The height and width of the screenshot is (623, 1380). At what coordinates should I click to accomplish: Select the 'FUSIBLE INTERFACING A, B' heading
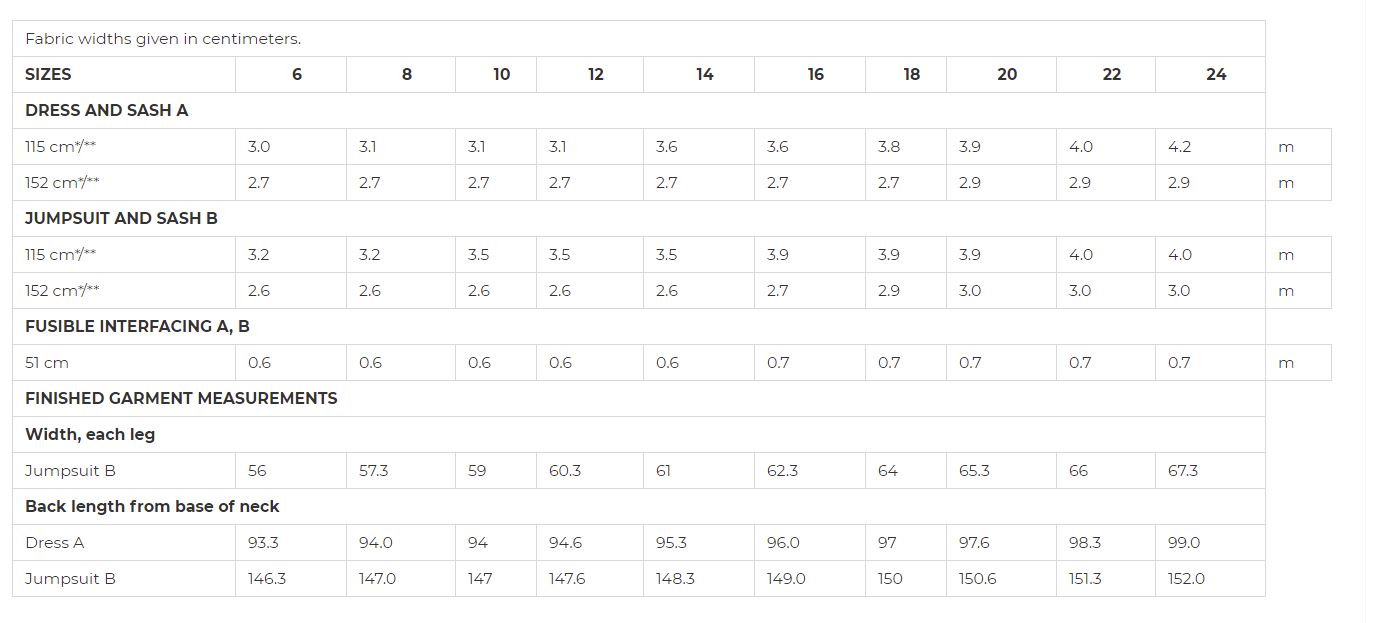137,327
